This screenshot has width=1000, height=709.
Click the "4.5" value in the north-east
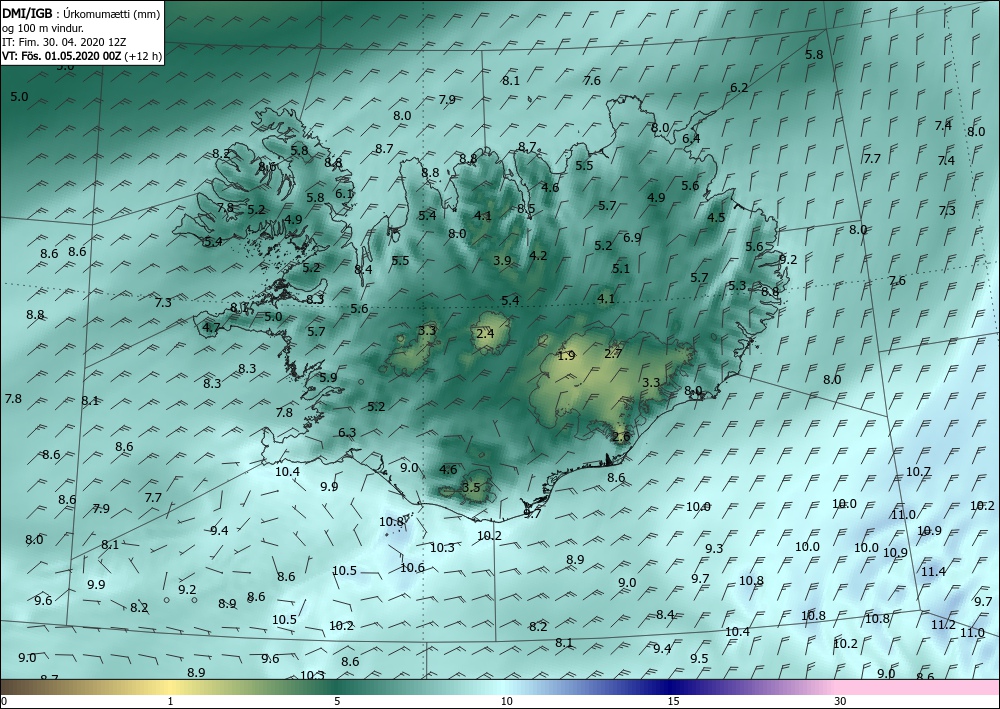tap(716, 217)
